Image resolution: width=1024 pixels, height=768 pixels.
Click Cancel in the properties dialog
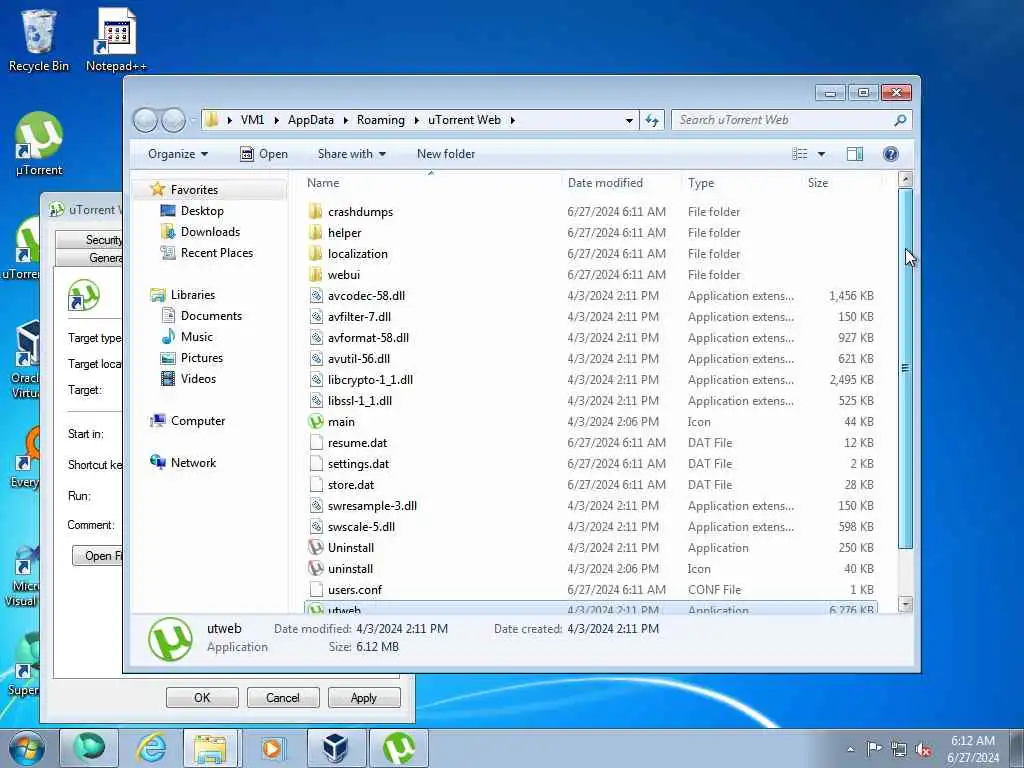click(x=283, y=697)
